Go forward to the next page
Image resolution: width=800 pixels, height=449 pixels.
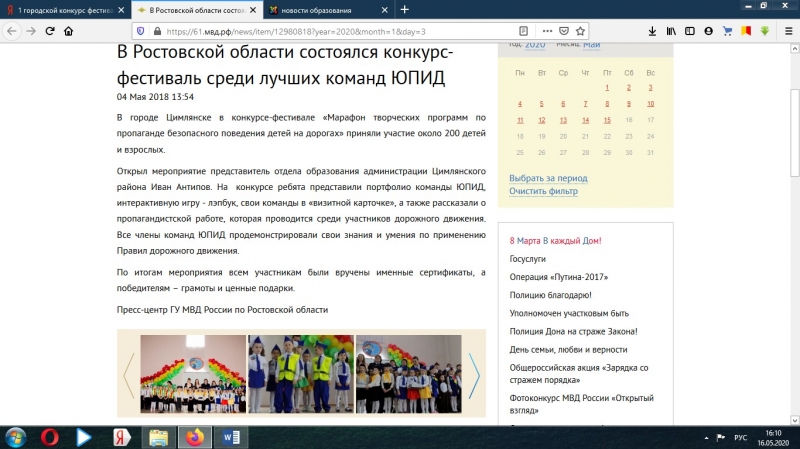pyautogui.click(x=31, y=31)
